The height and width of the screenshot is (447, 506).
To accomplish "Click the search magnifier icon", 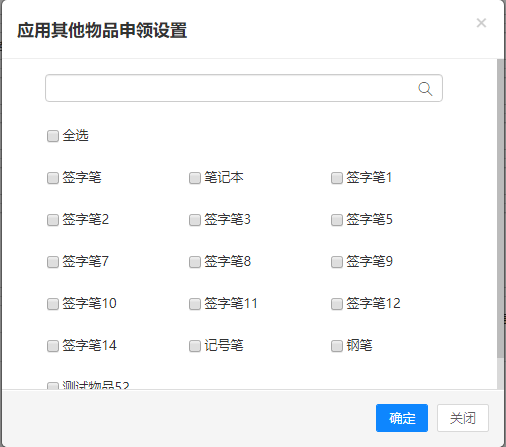I will point(425,89).
